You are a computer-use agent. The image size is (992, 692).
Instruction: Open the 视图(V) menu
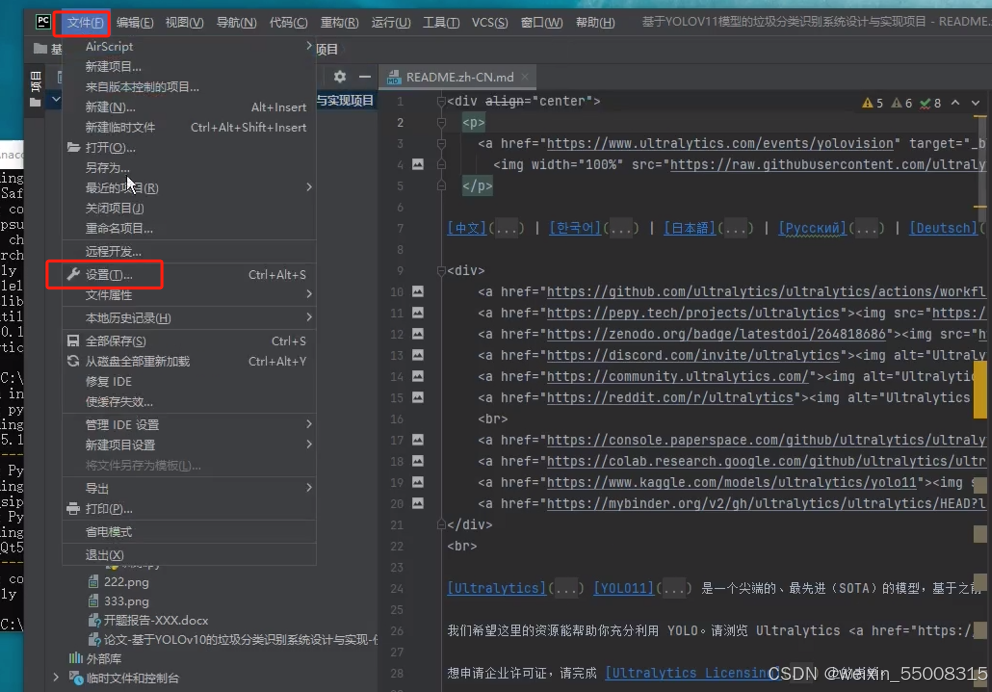click(184, 23)
